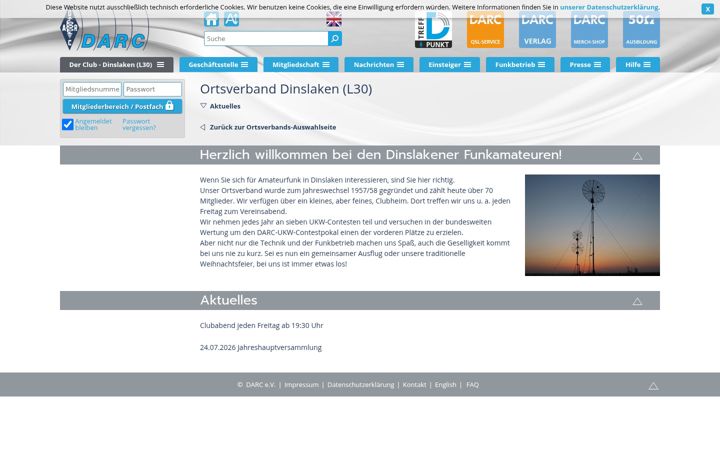Open the FAQ footer link

coord(472,385)
